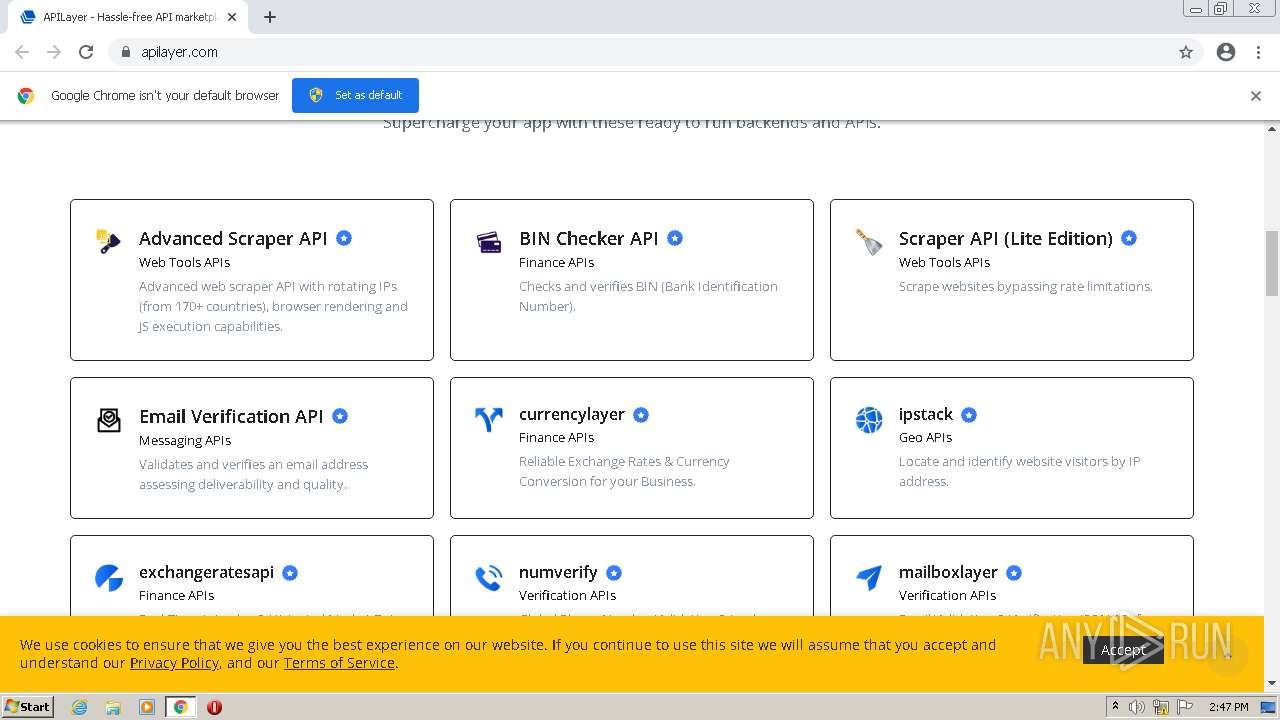The height and width of the screenshot is (720, 1280).
Task: Click the page vertical scrollbar thumb
Action: pos(1272,262)
